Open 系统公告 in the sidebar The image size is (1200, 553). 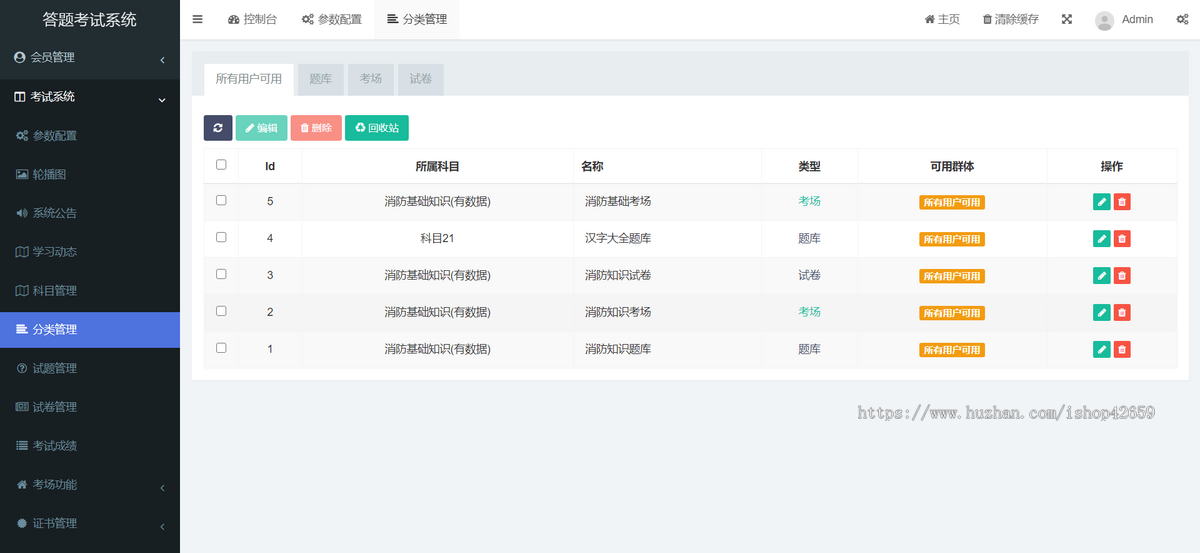pos(90,213)
